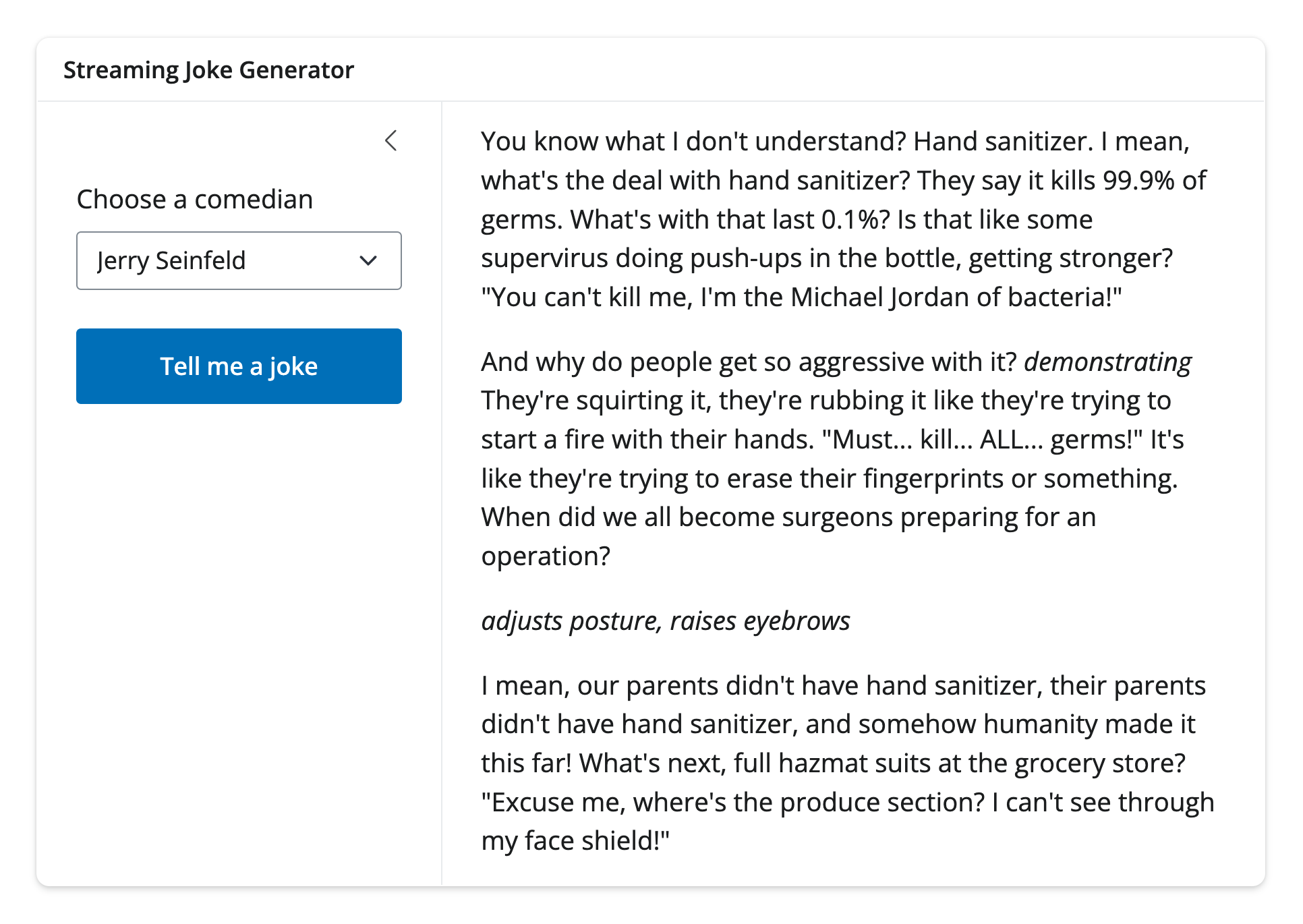Click the italic word demonstrating
The width and height of the screenshot is (1303, 924).
(1107, 362)
